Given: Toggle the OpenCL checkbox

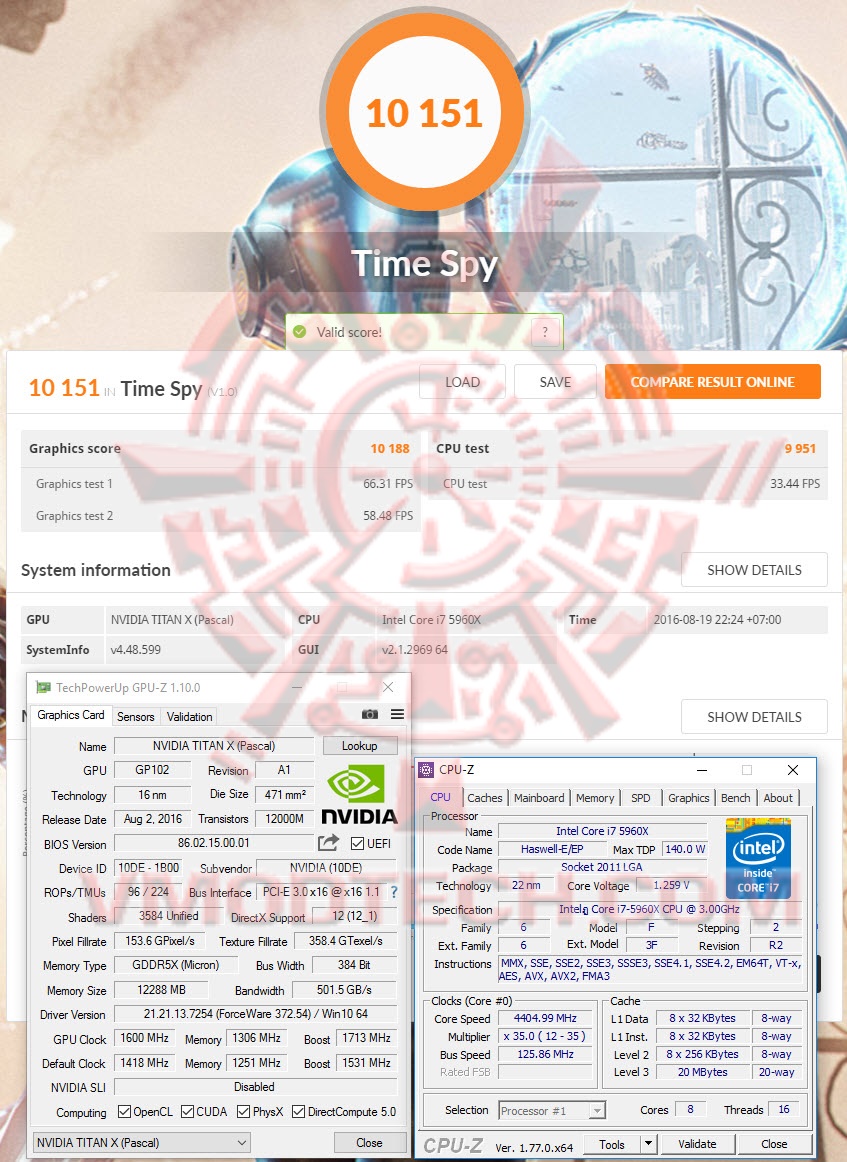Looking at the screenshot, I should pos(124,1112).
